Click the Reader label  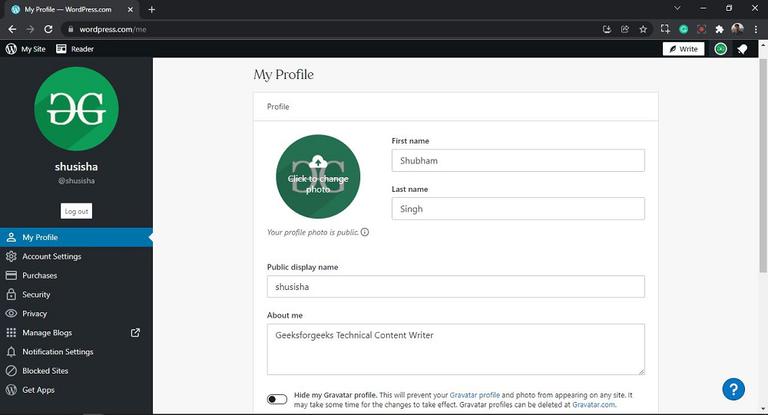click(82, 49)
